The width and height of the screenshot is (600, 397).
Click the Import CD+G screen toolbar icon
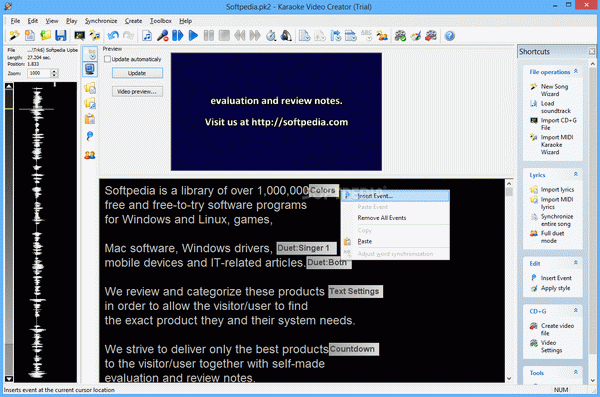[x=79, y=36]
